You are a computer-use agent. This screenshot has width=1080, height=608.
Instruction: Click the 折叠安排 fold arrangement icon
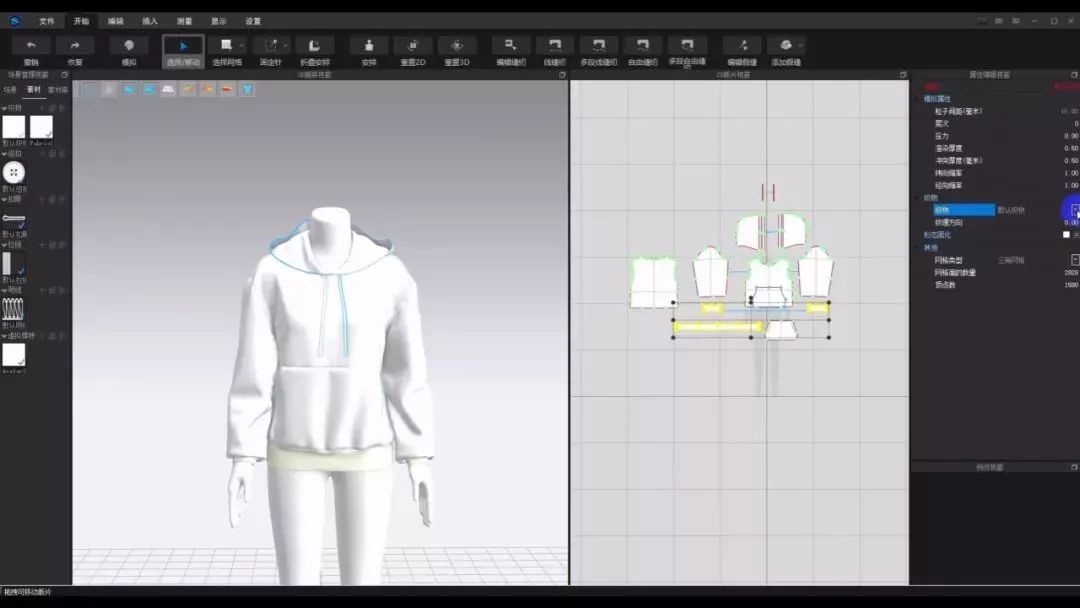click(315, 46)
